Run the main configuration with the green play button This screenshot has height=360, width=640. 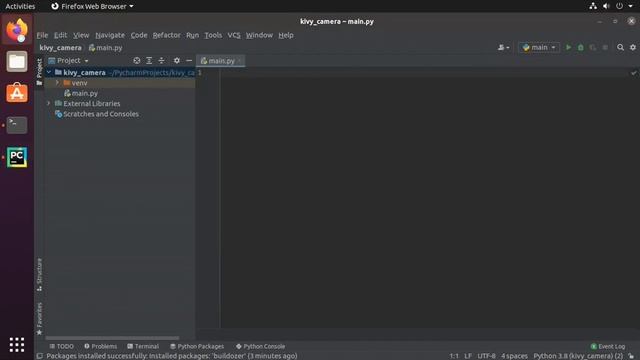(568, 47)
